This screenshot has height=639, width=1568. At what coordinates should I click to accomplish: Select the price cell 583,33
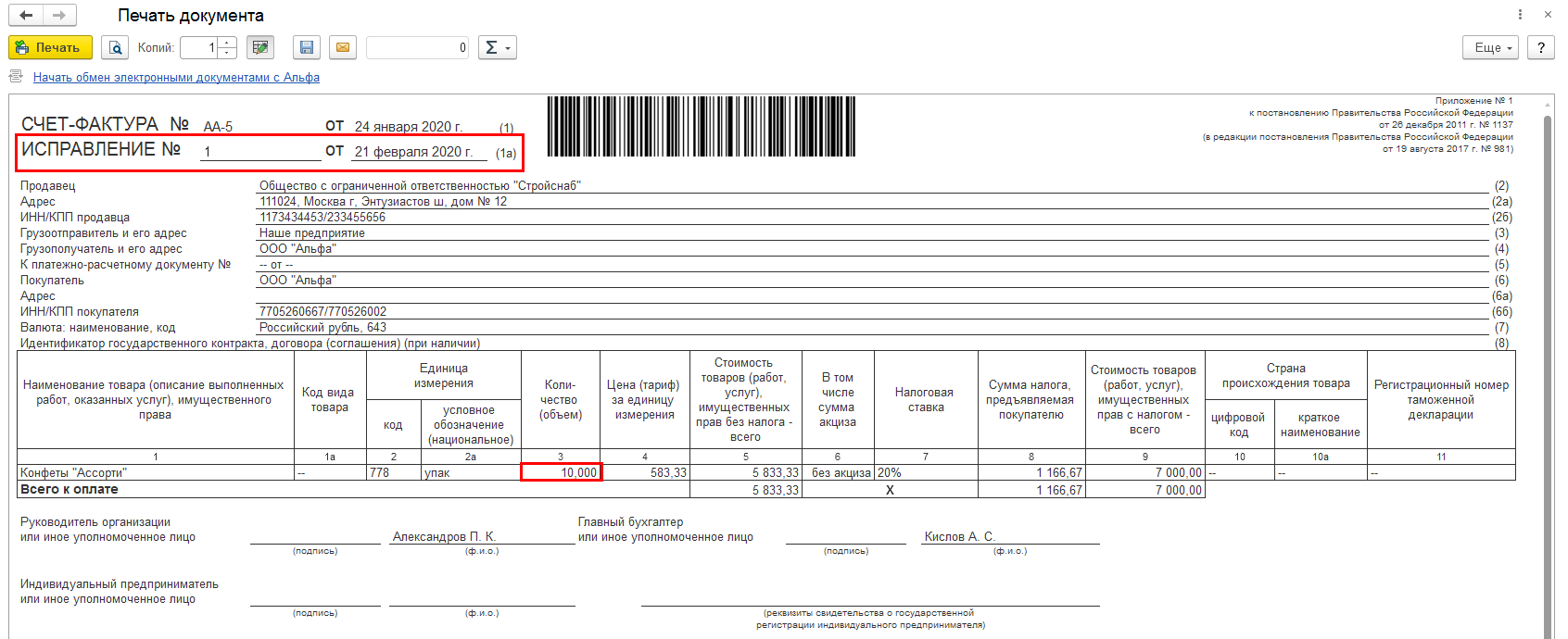(x=645, y=472)
